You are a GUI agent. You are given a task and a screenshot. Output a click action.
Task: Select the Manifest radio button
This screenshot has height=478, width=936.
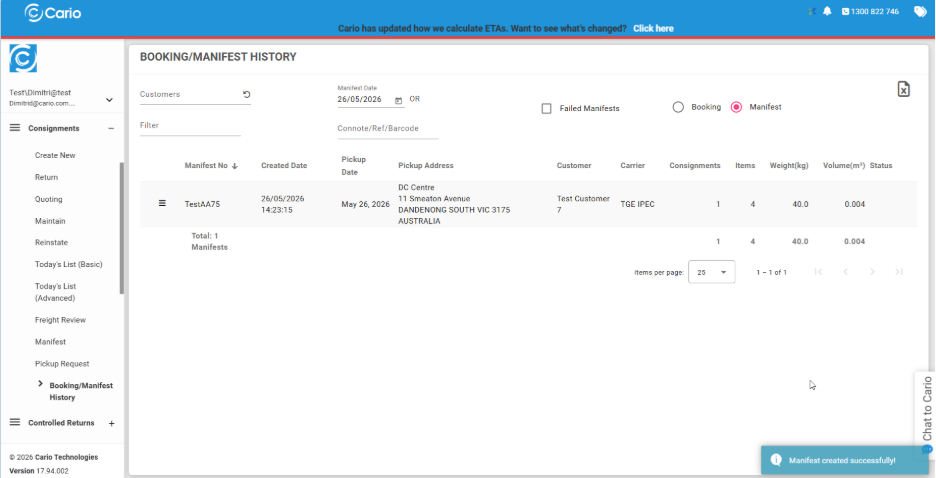tap(737, 107)
